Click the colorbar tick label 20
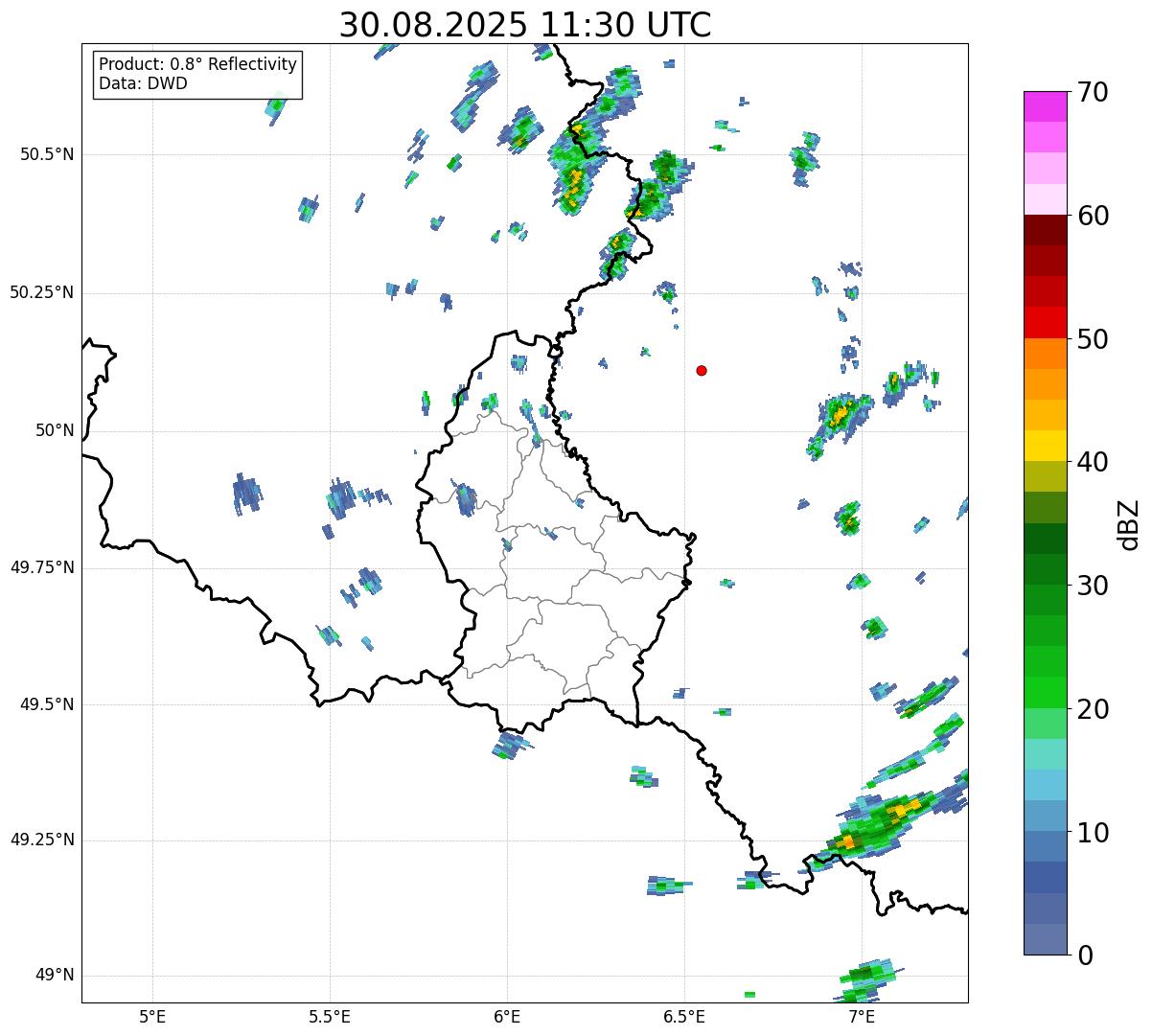1152x1036 pixels. click(x=1093, y=709)
